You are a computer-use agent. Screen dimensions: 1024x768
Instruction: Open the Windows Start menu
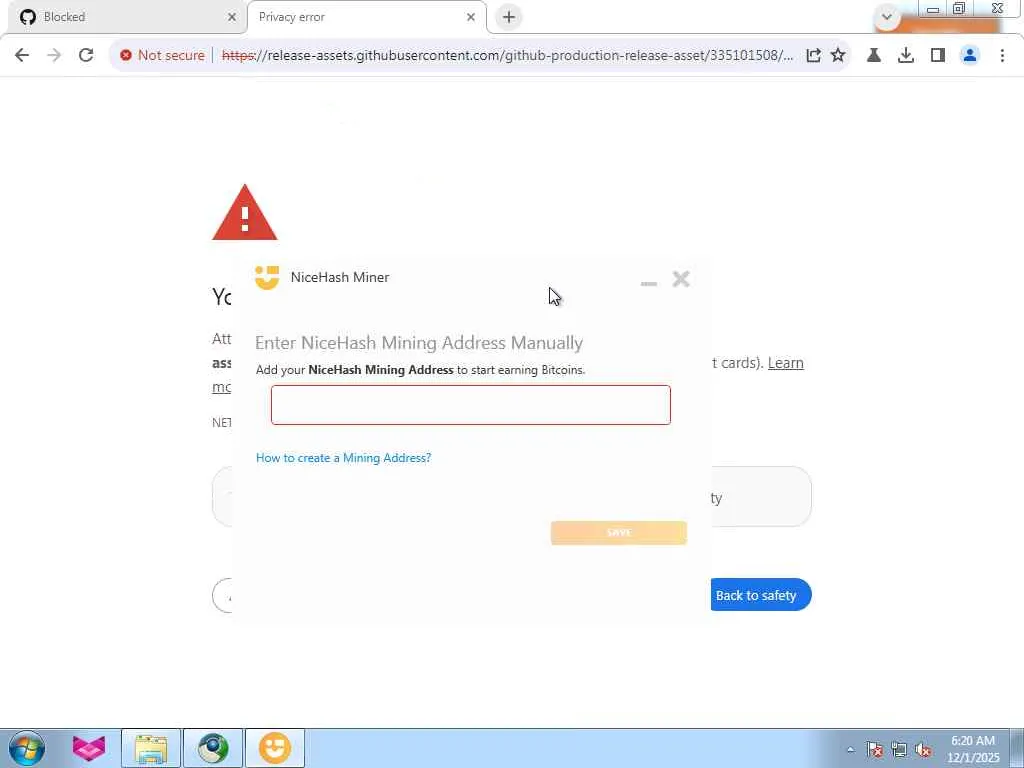click(27, 748)
